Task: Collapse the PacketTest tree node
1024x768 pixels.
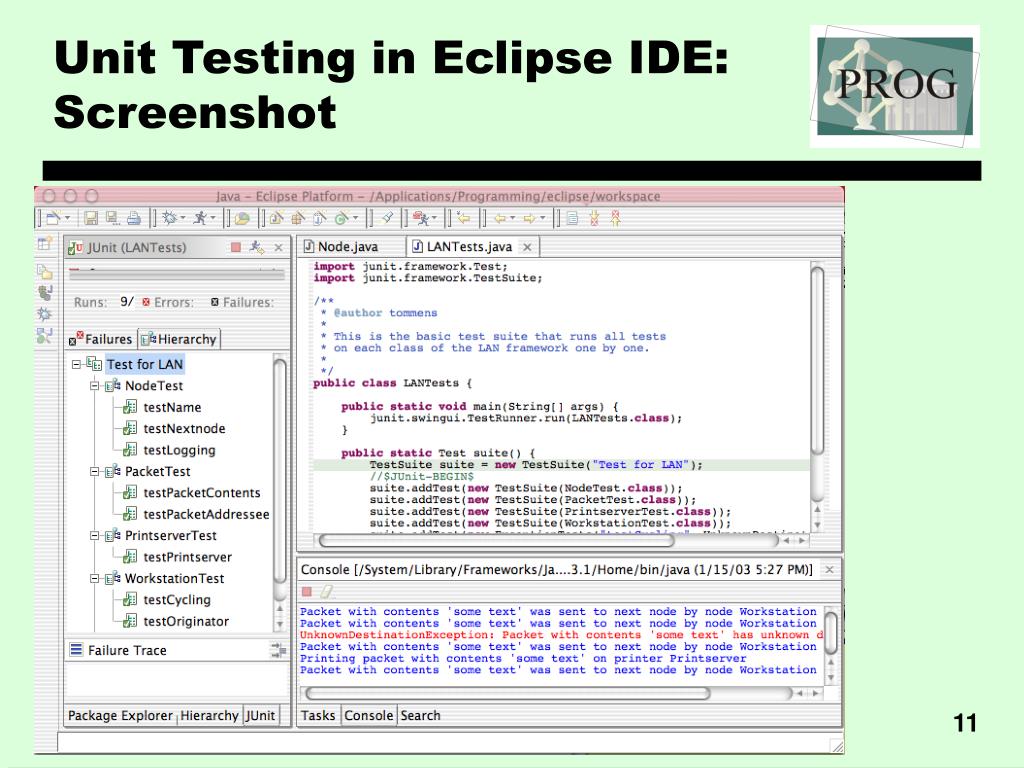Action: point(95,471)
